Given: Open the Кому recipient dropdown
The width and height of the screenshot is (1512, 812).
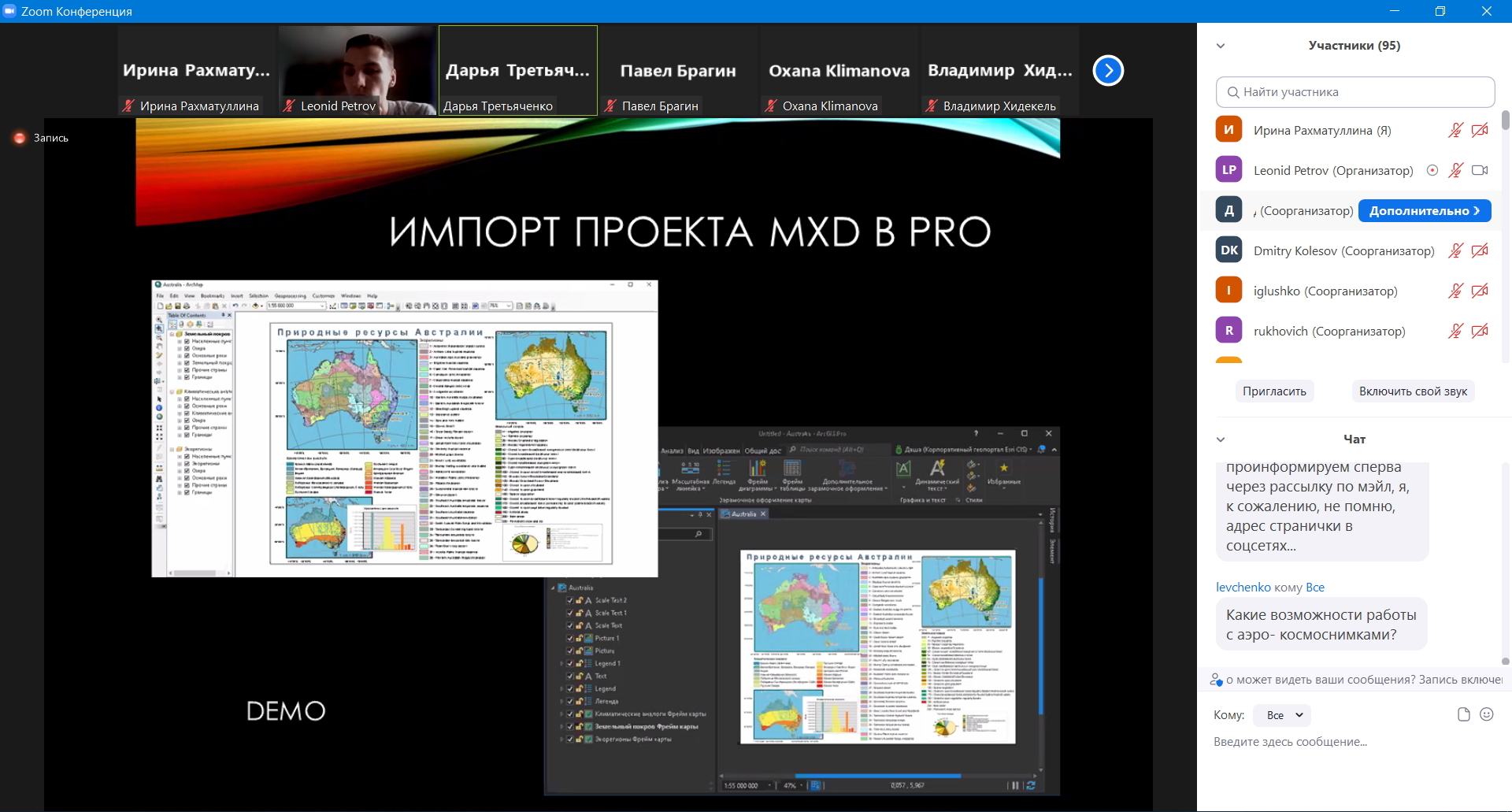Looking at the screenshot, I should (x=1282, y=715).
